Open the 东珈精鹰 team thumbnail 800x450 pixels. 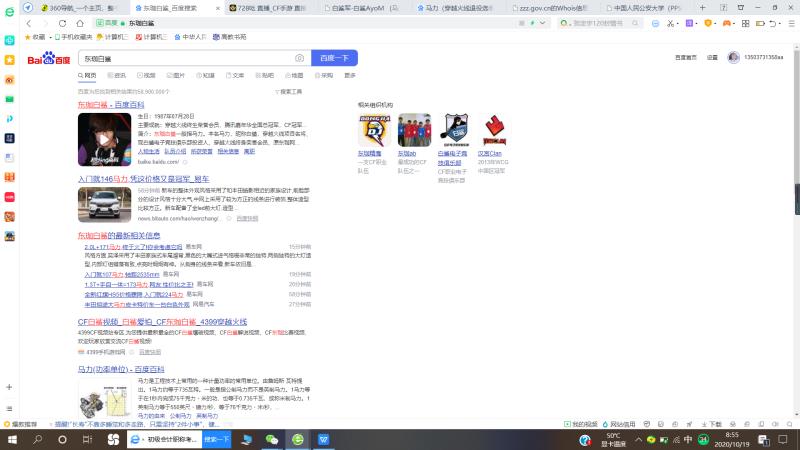click(374, 130)
